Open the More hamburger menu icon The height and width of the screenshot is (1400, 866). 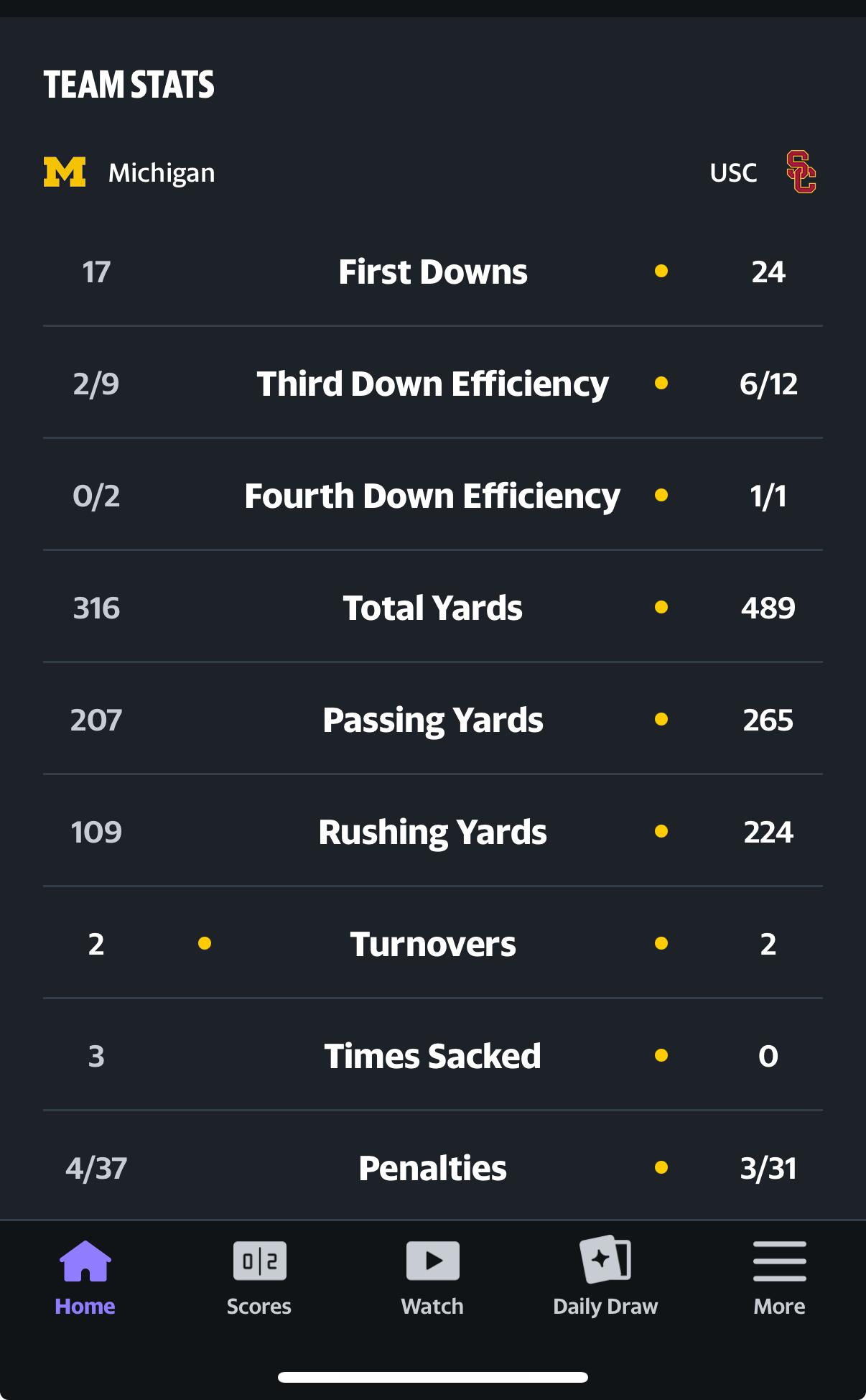pos(779,1261)
